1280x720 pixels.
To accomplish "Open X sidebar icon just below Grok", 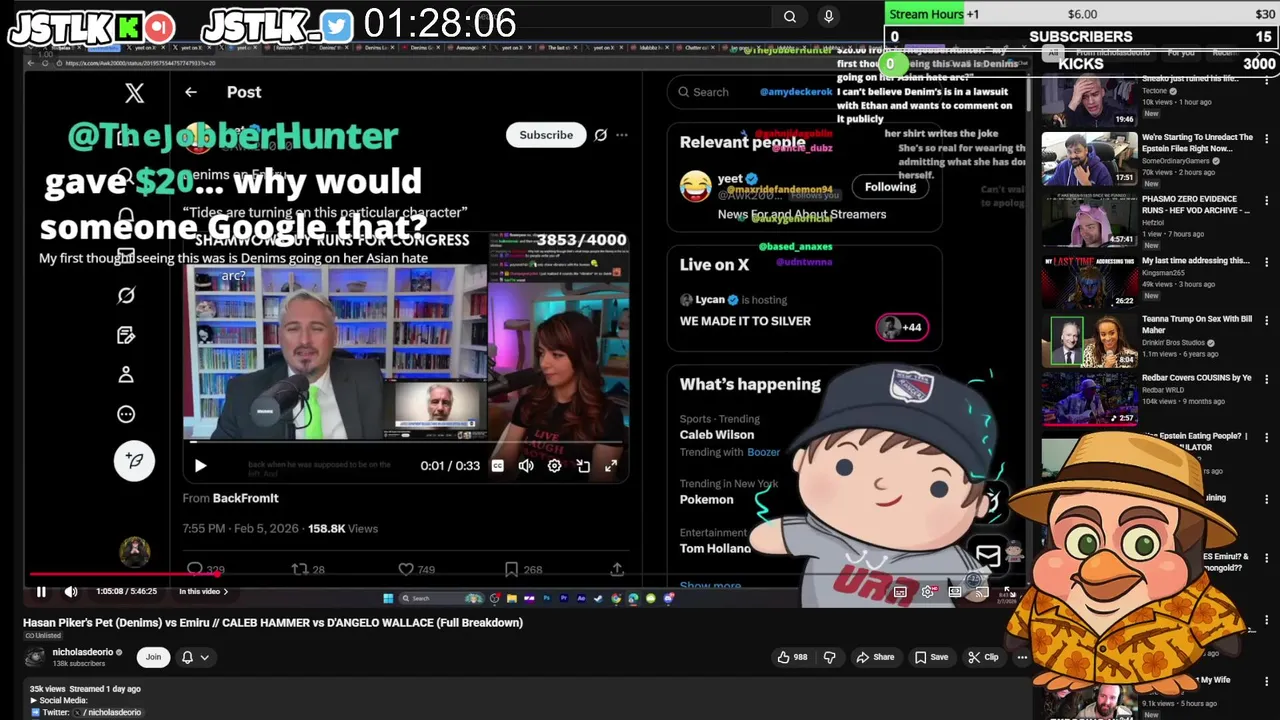I will [126, 335].
